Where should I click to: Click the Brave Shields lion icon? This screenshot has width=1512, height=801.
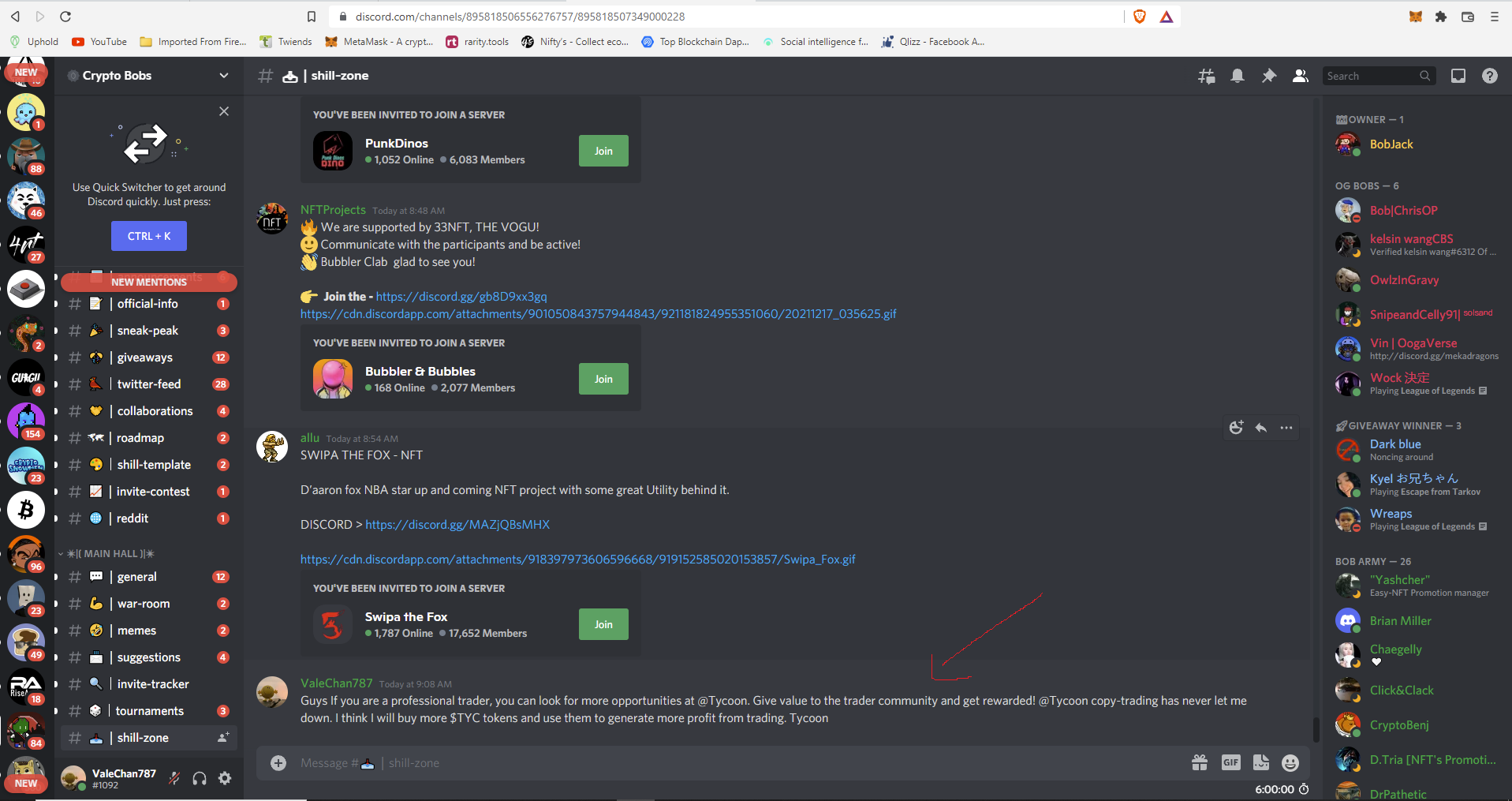tap(1140, 17)
